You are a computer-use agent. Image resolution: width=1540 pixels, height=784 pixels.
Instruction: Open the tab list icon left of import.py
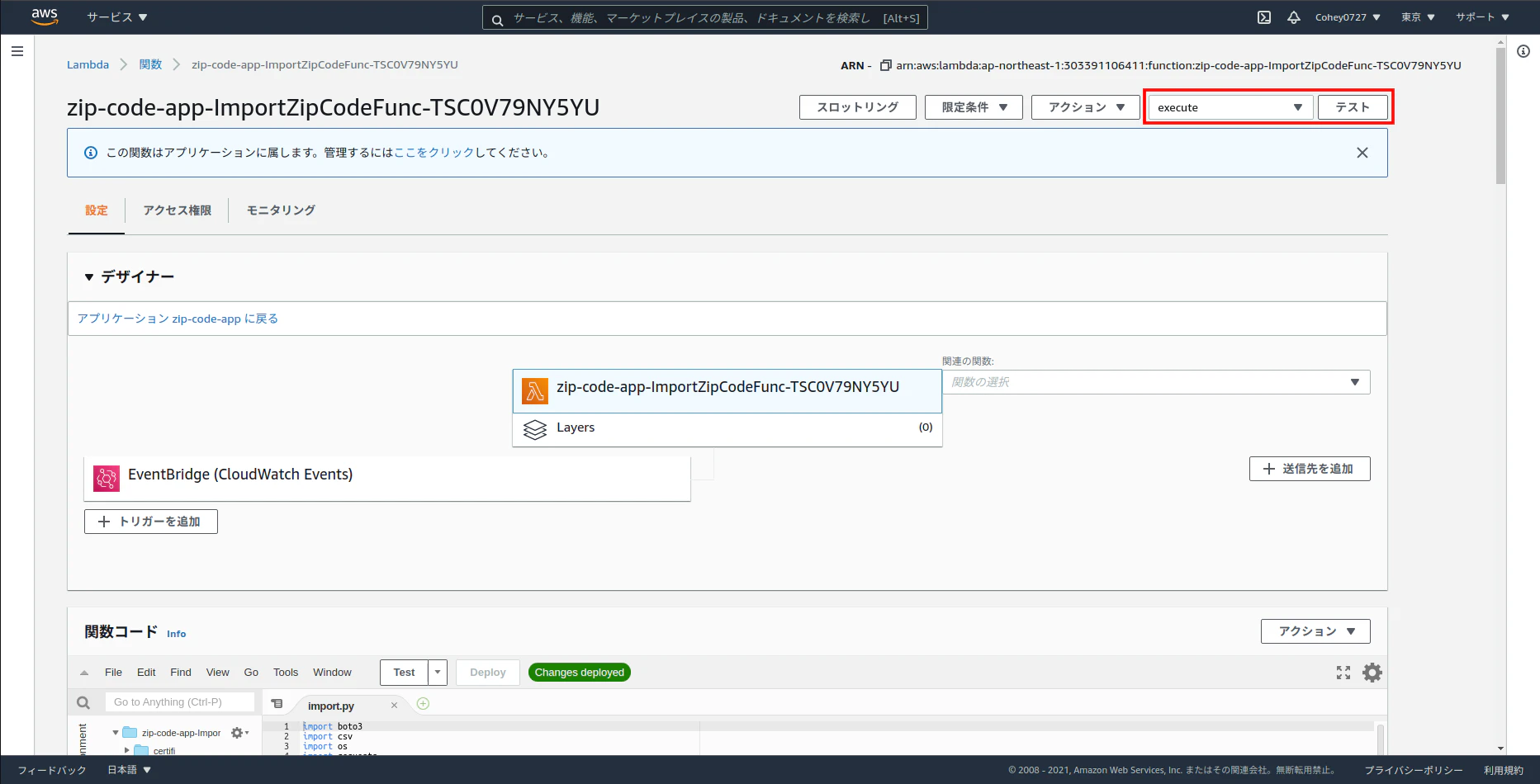coord(277,704)
